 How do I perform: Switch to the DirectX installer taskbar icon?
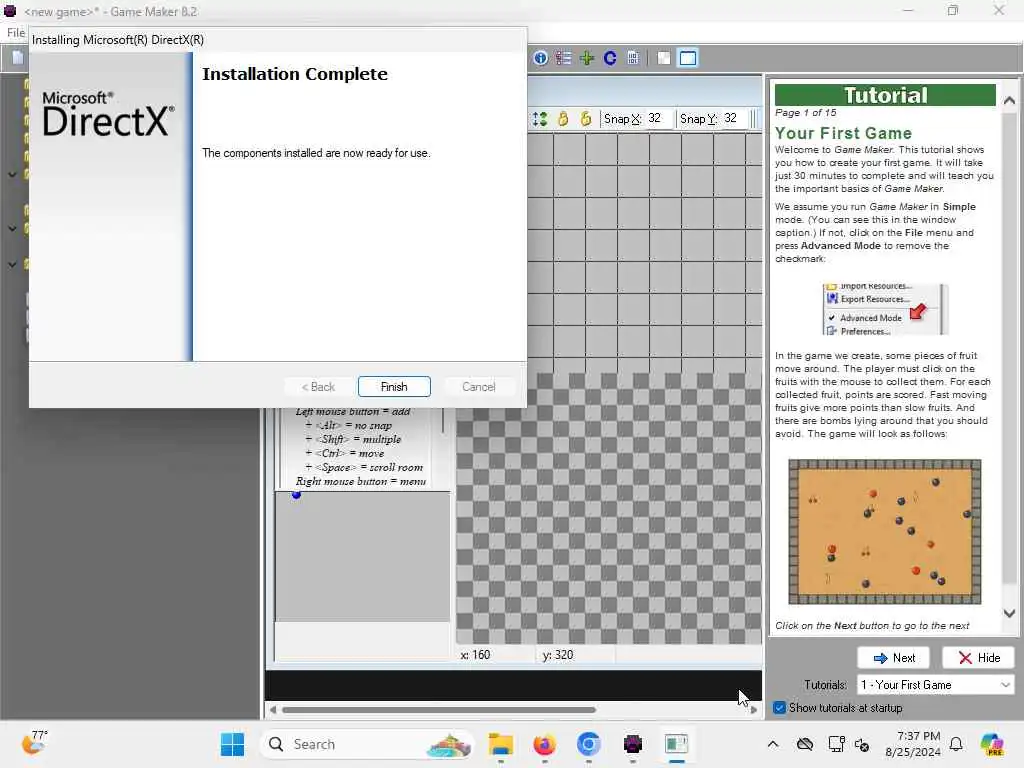pyautogui.click(x=677, y=744)
